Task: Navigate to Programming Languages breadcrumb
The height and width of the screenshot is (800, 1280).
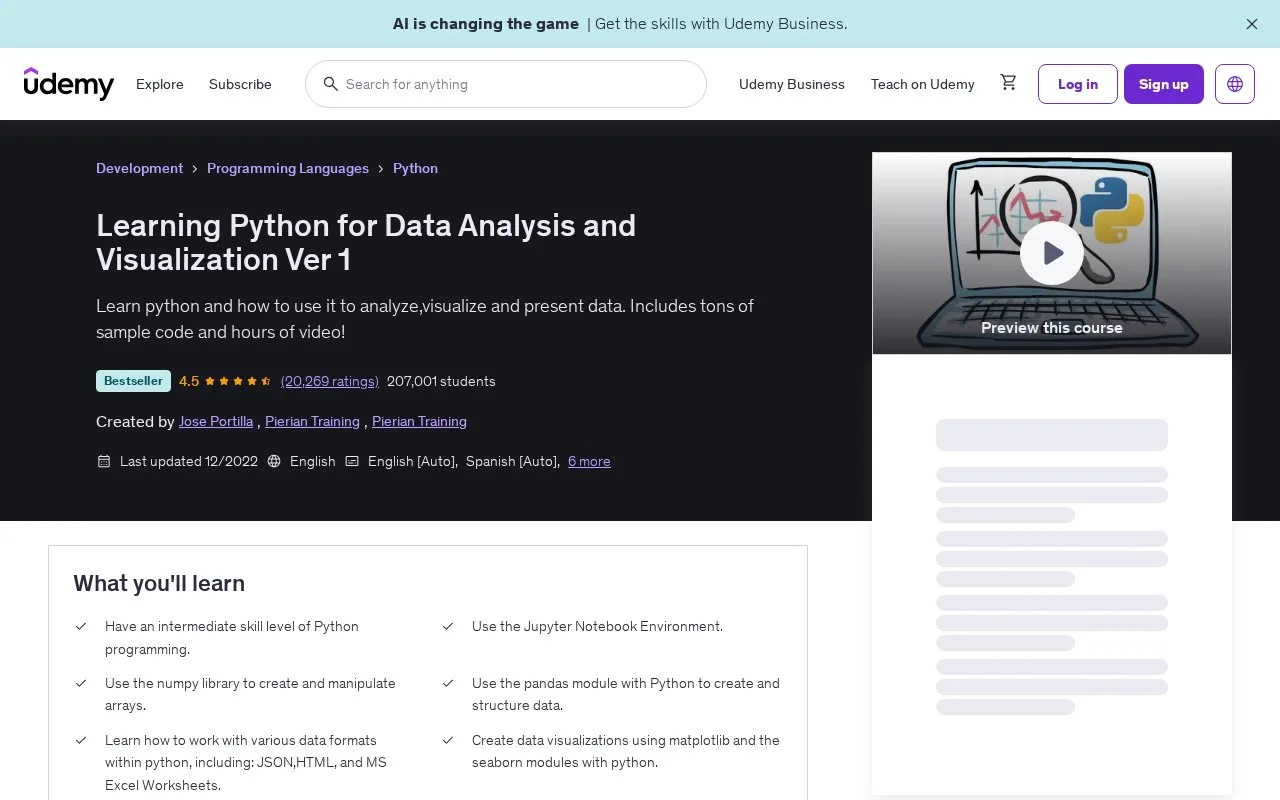Action: coord(288,168)
